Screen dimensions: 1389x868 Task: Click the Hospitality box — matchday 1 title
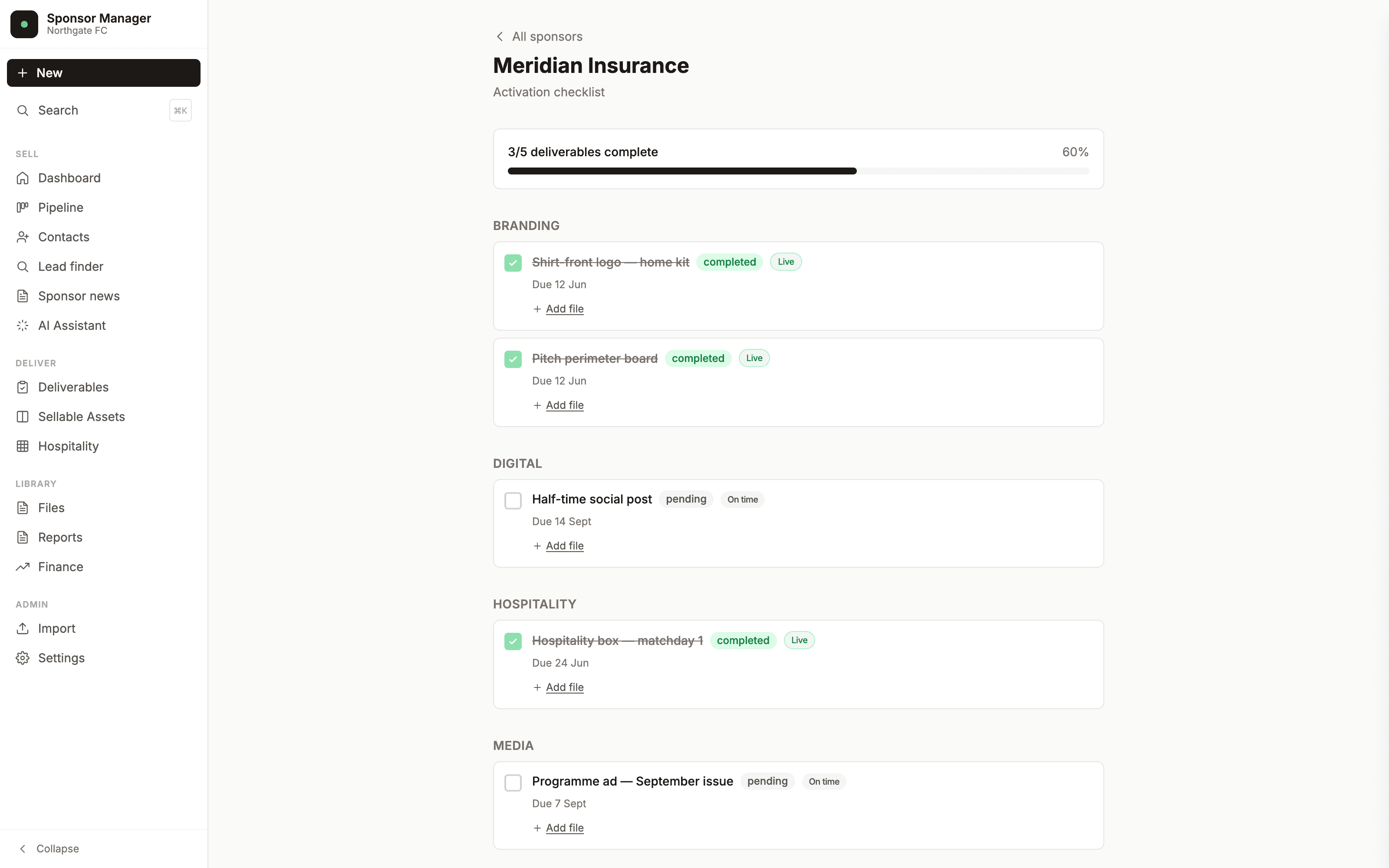click(618, 641)
